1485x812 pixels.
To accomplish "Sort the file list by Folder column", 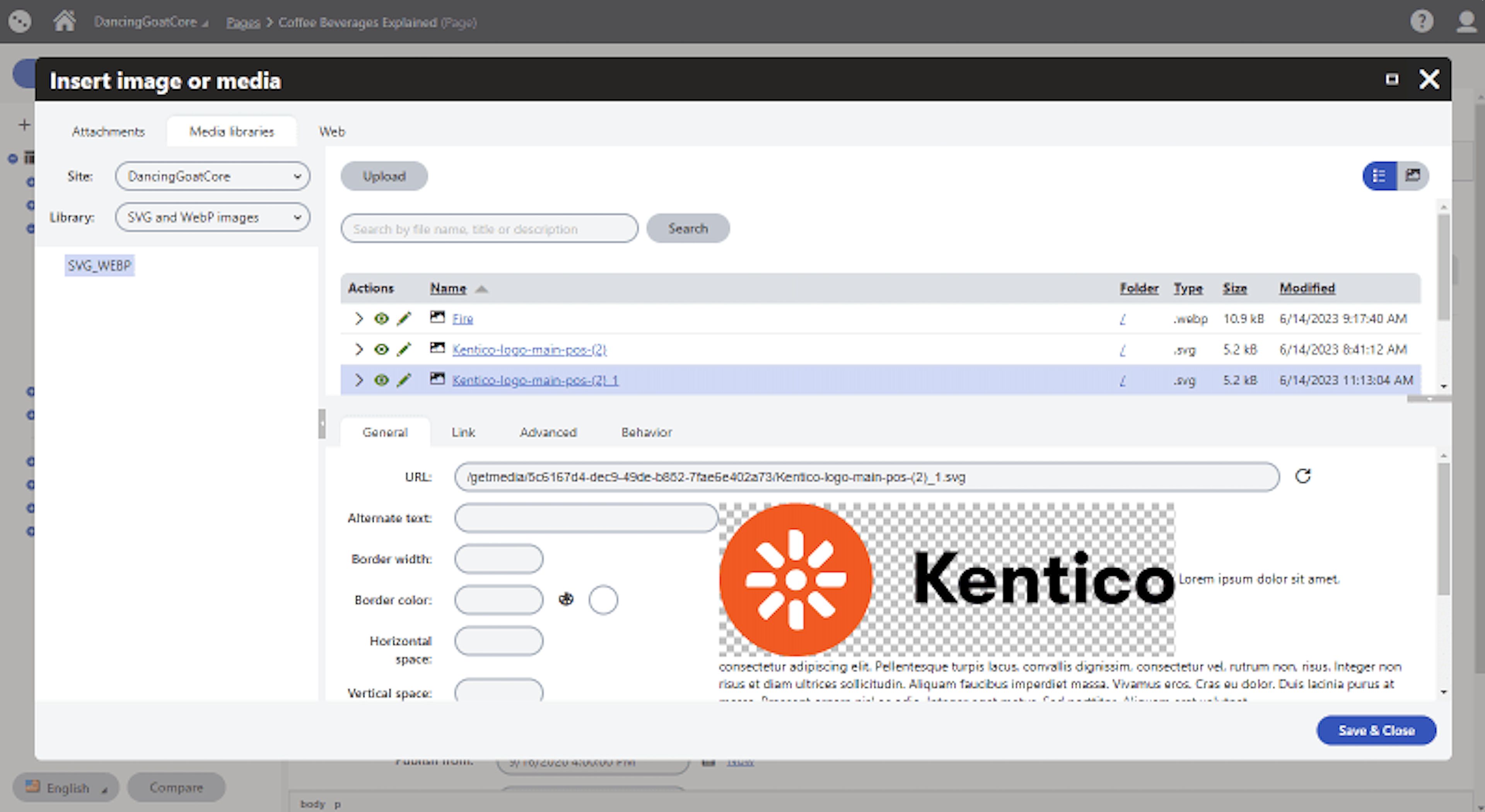I will coord(1139,288).
